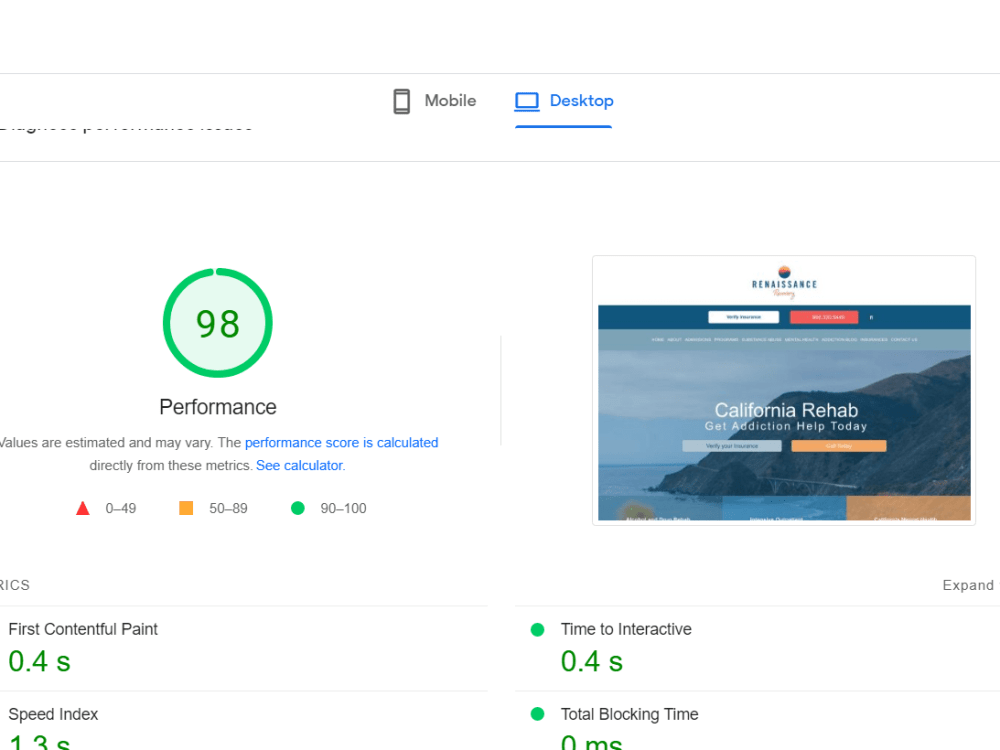1000x750 pixels.
Task: Click the green dot beside Time to Interactive
Action: coord(538,630)
